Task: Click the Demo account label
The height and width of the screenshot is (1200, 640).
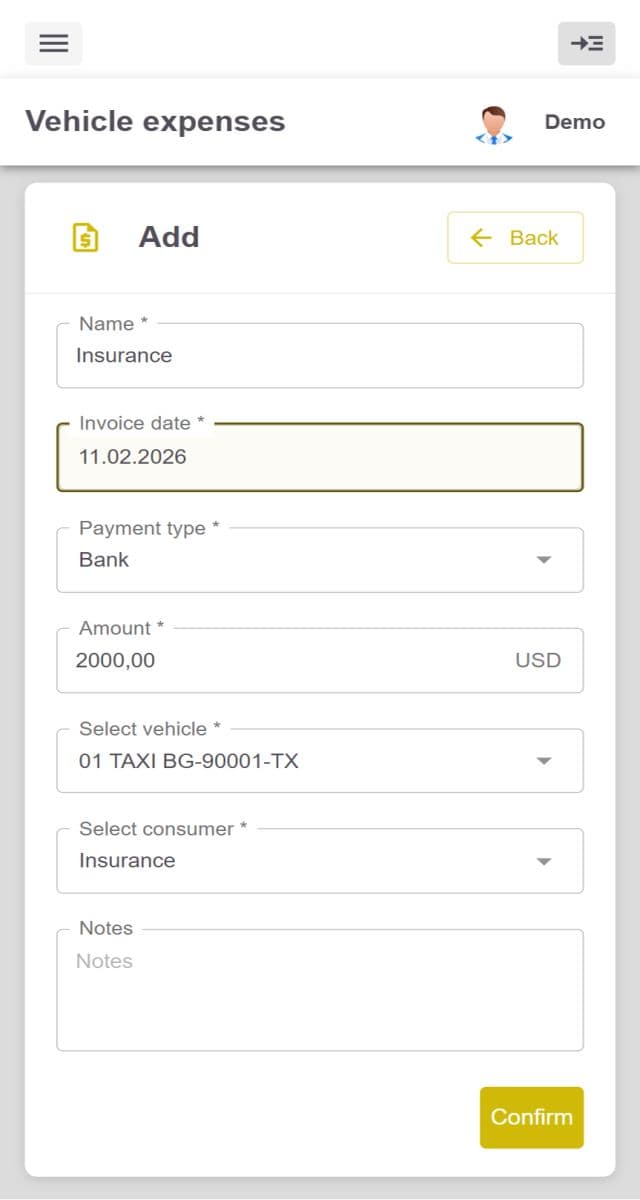Action: [574, 121]
